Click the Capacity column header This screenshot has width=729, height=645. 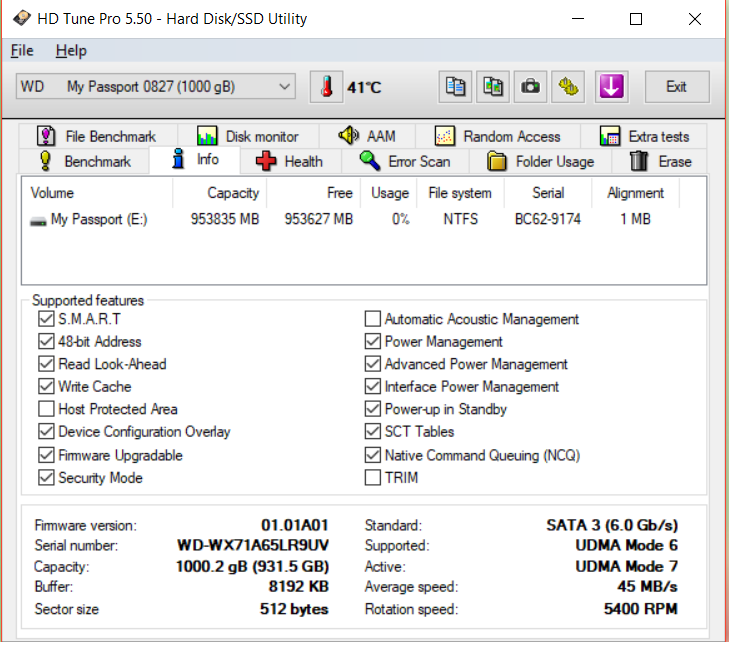tap(232, 193)
